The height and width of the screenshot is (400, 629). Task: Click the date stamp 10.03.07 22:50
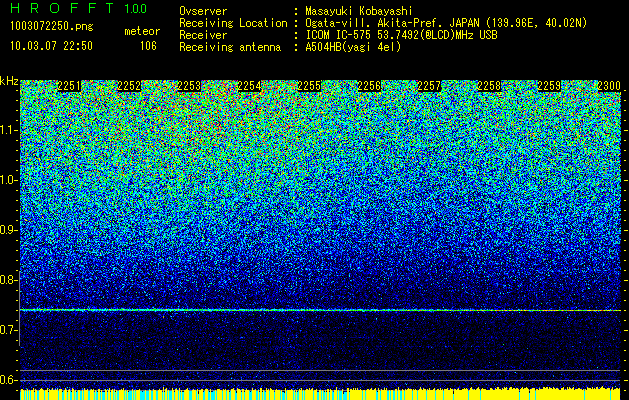pyautogui.click(x=51, y=46)
